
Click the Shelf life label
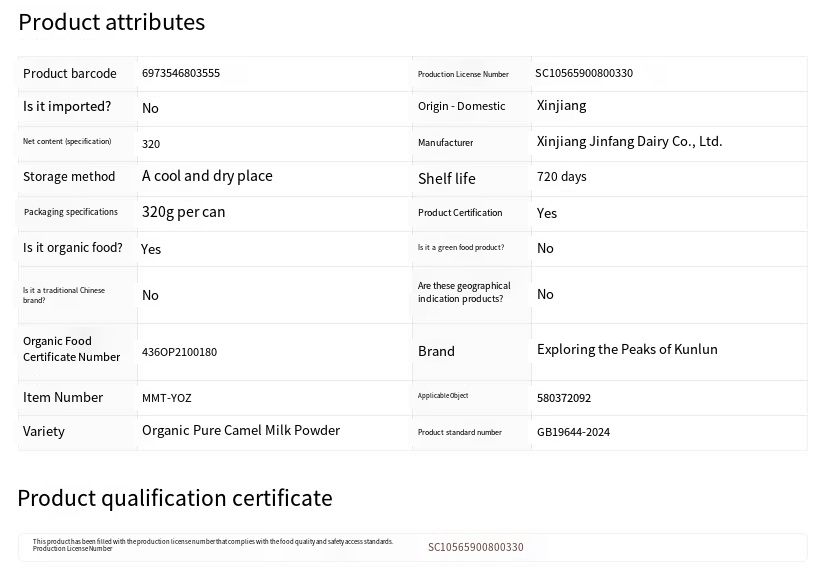pyautogui.click(x=446, y=179)
